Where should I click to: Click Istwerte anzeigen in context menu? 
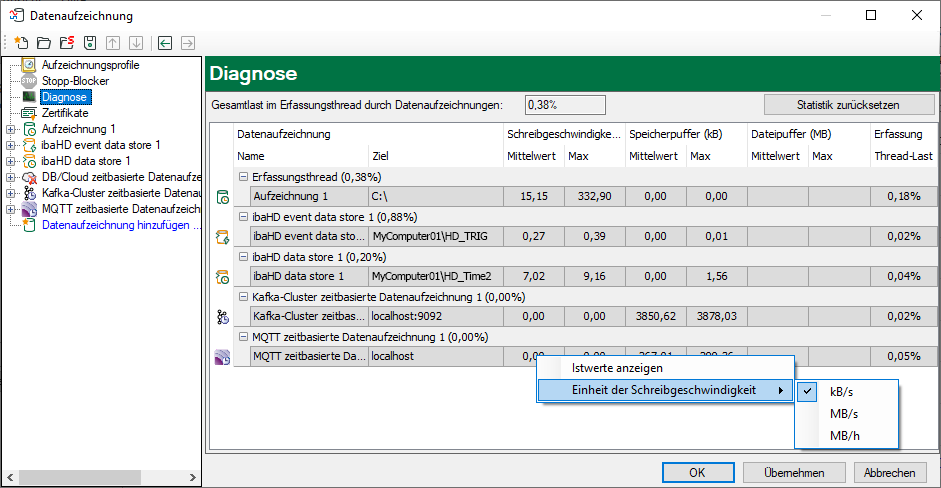click(615, 368)
